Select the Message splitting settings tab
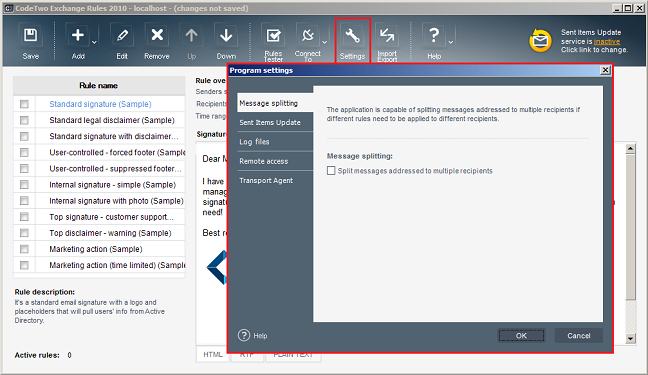This screenshot has width=648, height=375. 275,103
